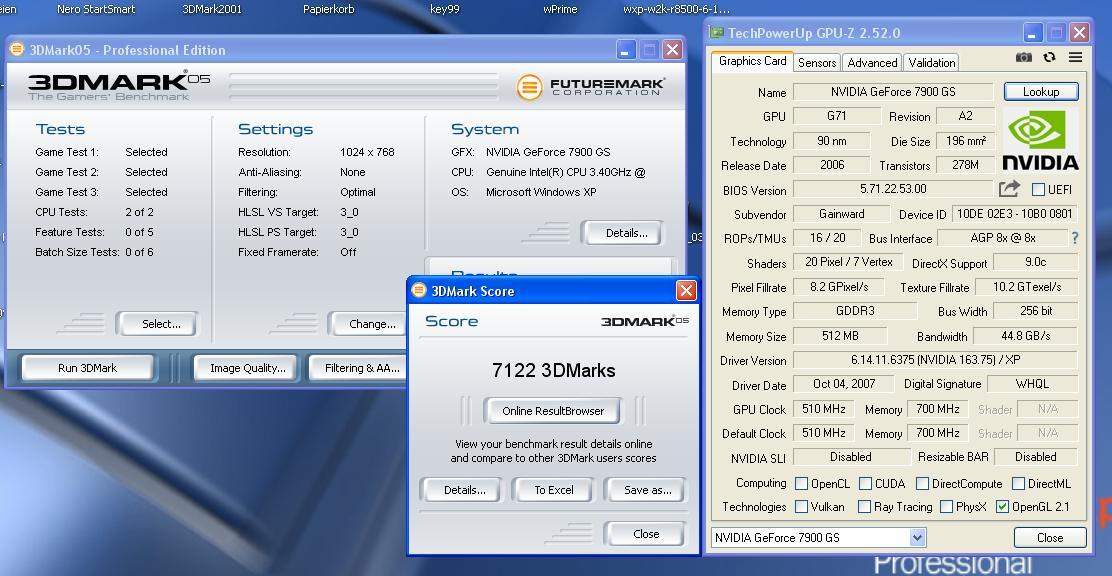The image size is (1112, 576).
Task: Click the bus interface question mark
Action: [x=1075, y=238]
